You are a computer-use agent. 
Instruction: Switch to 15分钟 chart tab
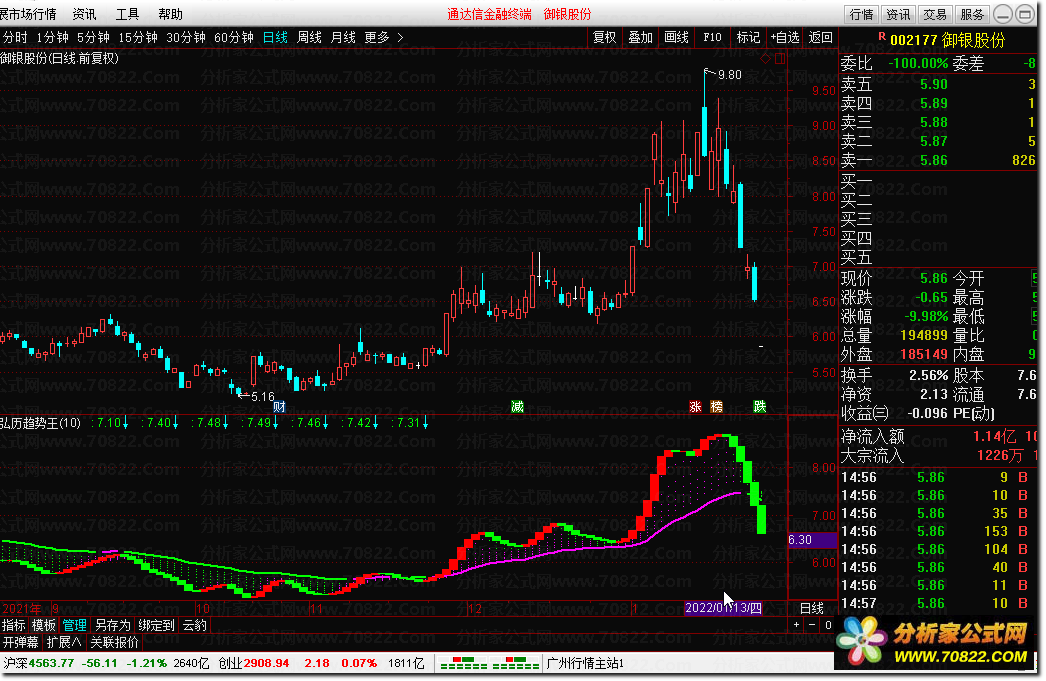point(138,37)
